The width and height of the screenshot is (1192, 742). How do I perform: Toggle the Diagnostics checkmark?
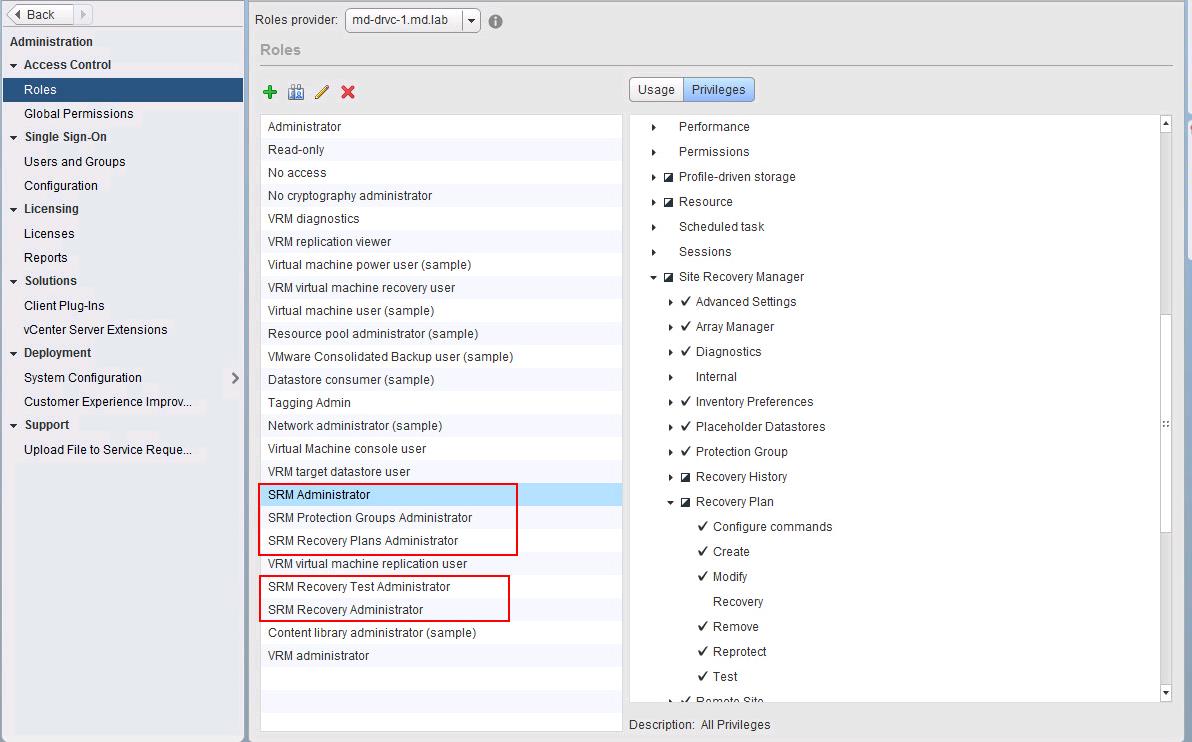pos(685,351)
